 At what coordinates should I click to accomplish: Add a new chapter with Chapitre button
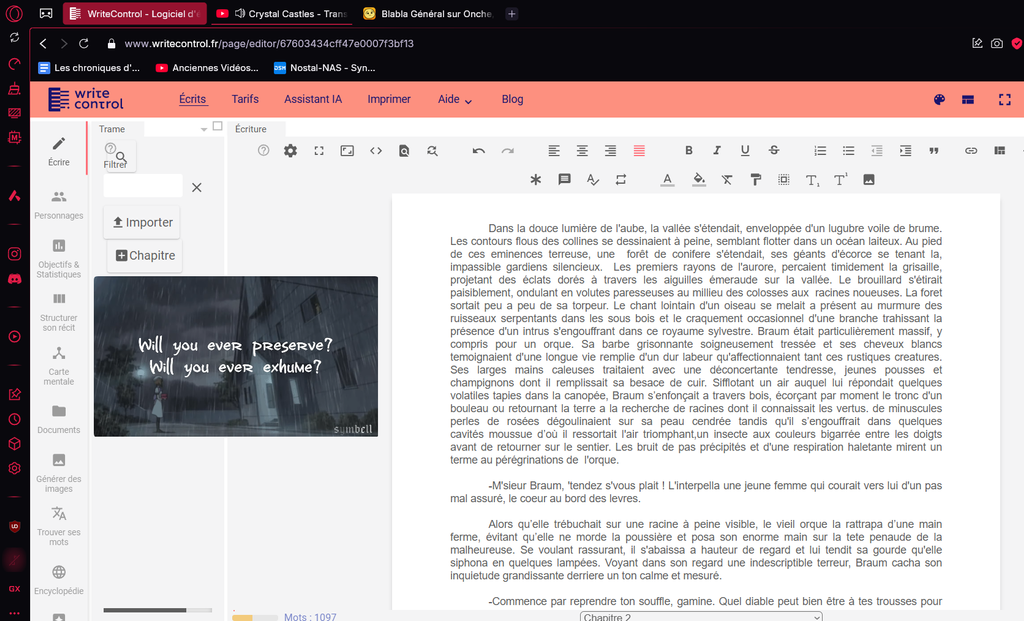145,256
